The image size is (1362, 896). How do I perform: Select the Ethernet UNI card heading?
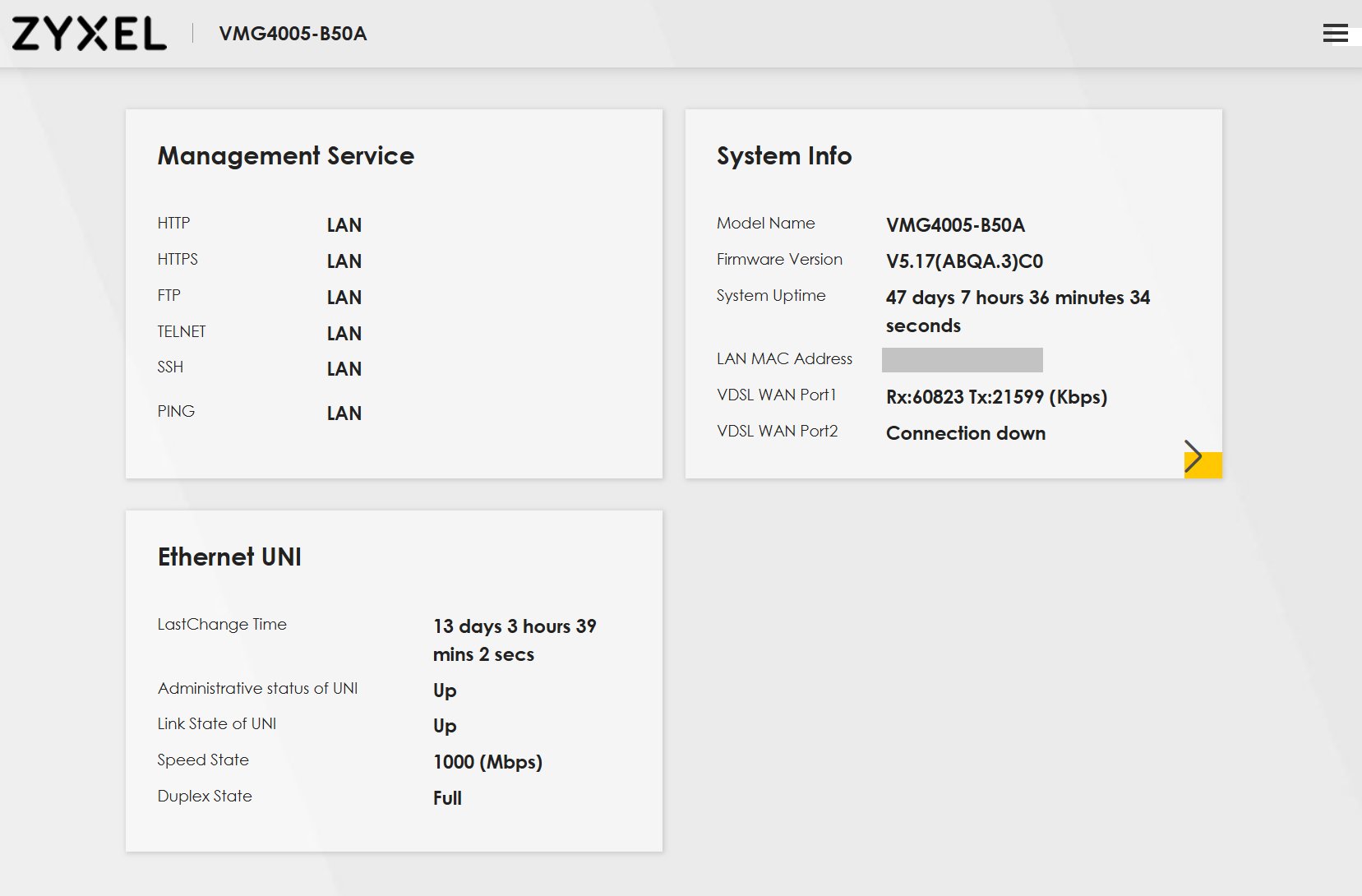coord(229,557)
